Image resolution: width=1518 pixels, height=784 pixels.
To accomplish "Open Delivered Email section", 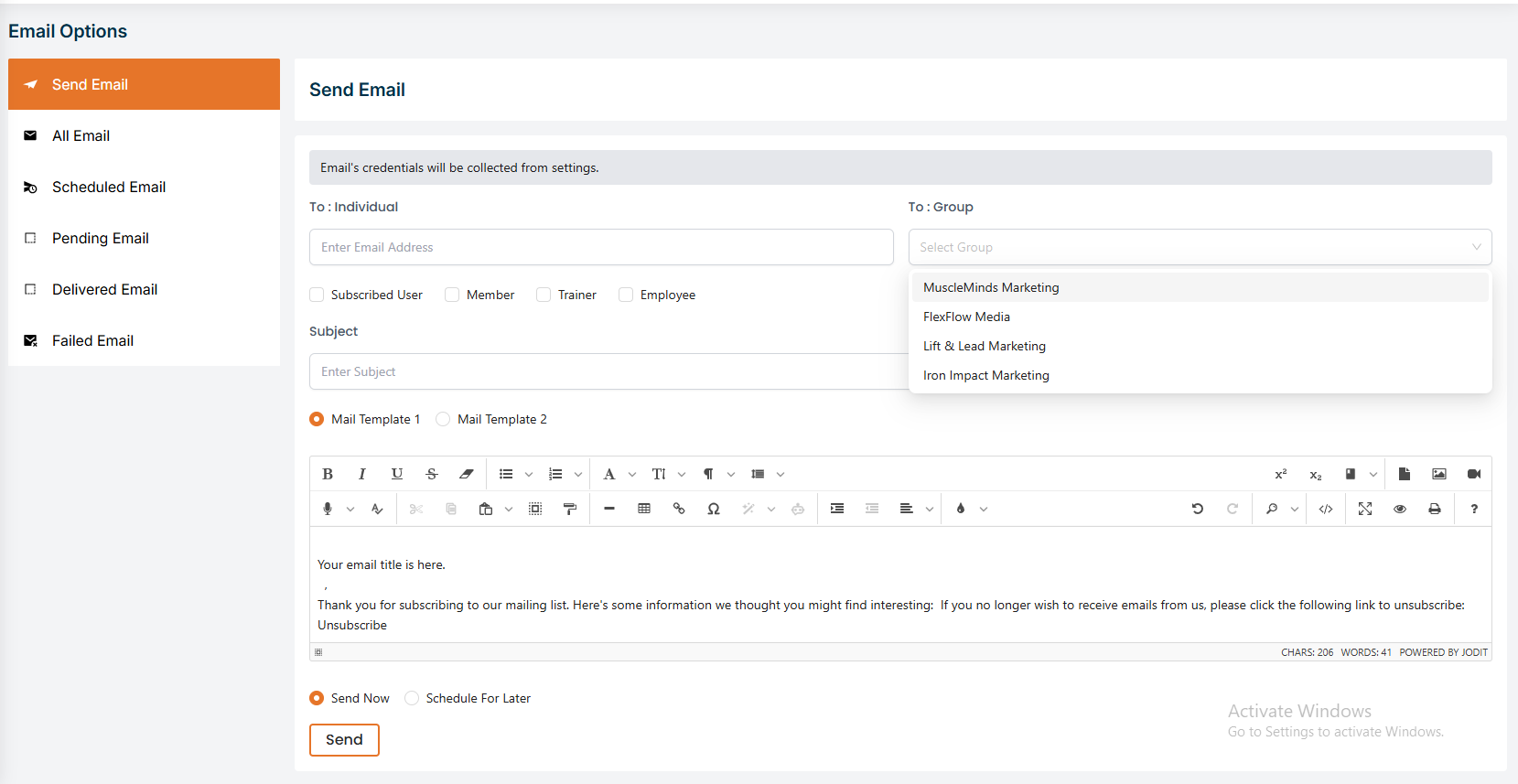I will pyautogui.click(x=144, y=289).
